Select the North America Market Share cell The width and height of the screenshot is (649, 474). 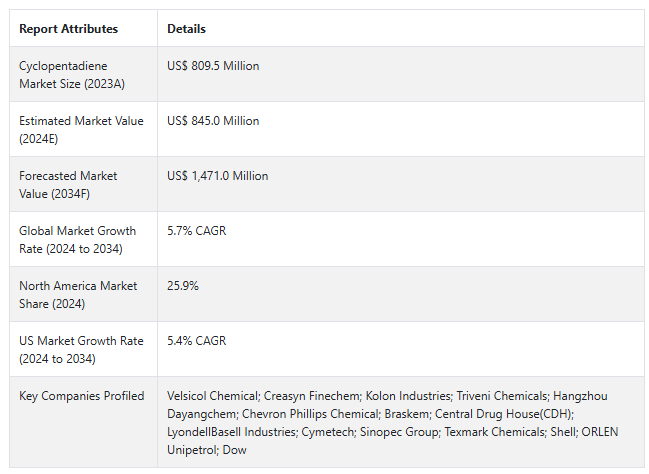(x=77, y=295)
